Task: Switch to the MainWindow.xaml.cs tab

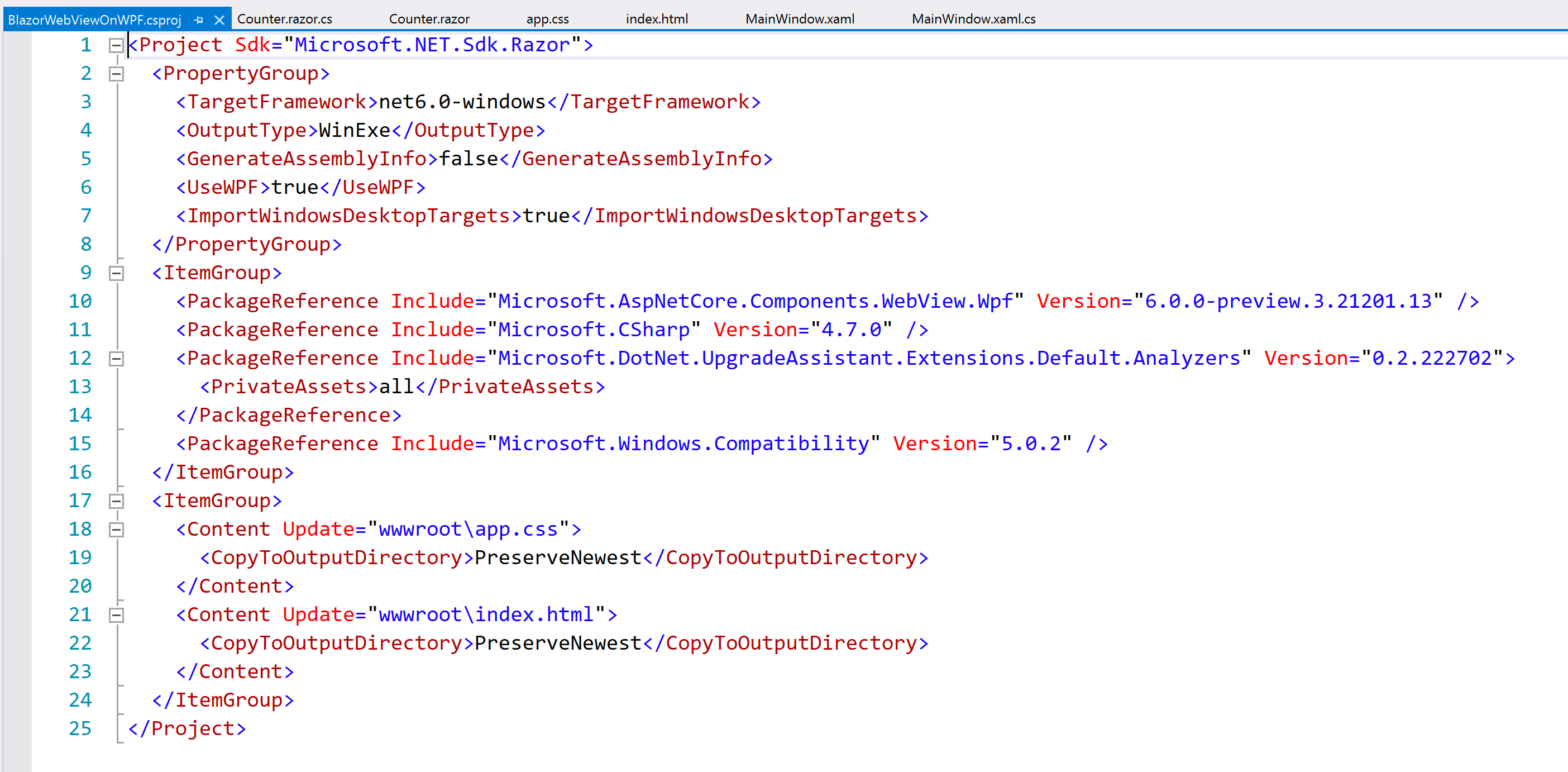Action: click(973, 19)
